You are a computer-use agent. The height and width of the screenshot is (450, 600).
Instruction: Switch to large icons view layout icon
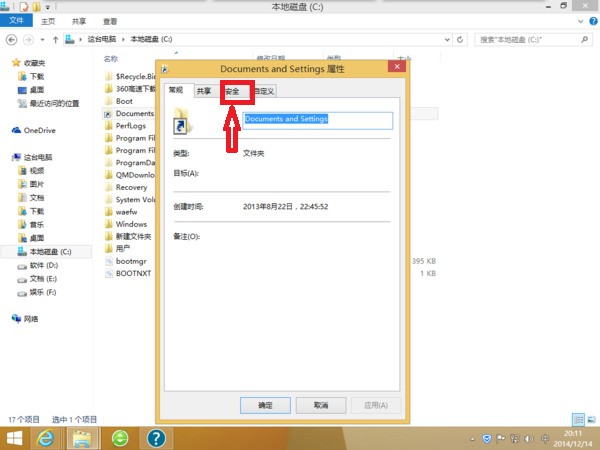(x=591, y=420)
